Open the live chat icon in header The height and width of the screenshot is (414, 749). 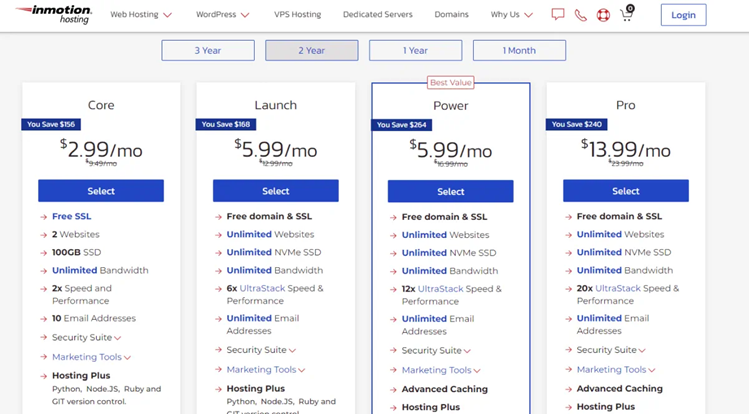557,15
